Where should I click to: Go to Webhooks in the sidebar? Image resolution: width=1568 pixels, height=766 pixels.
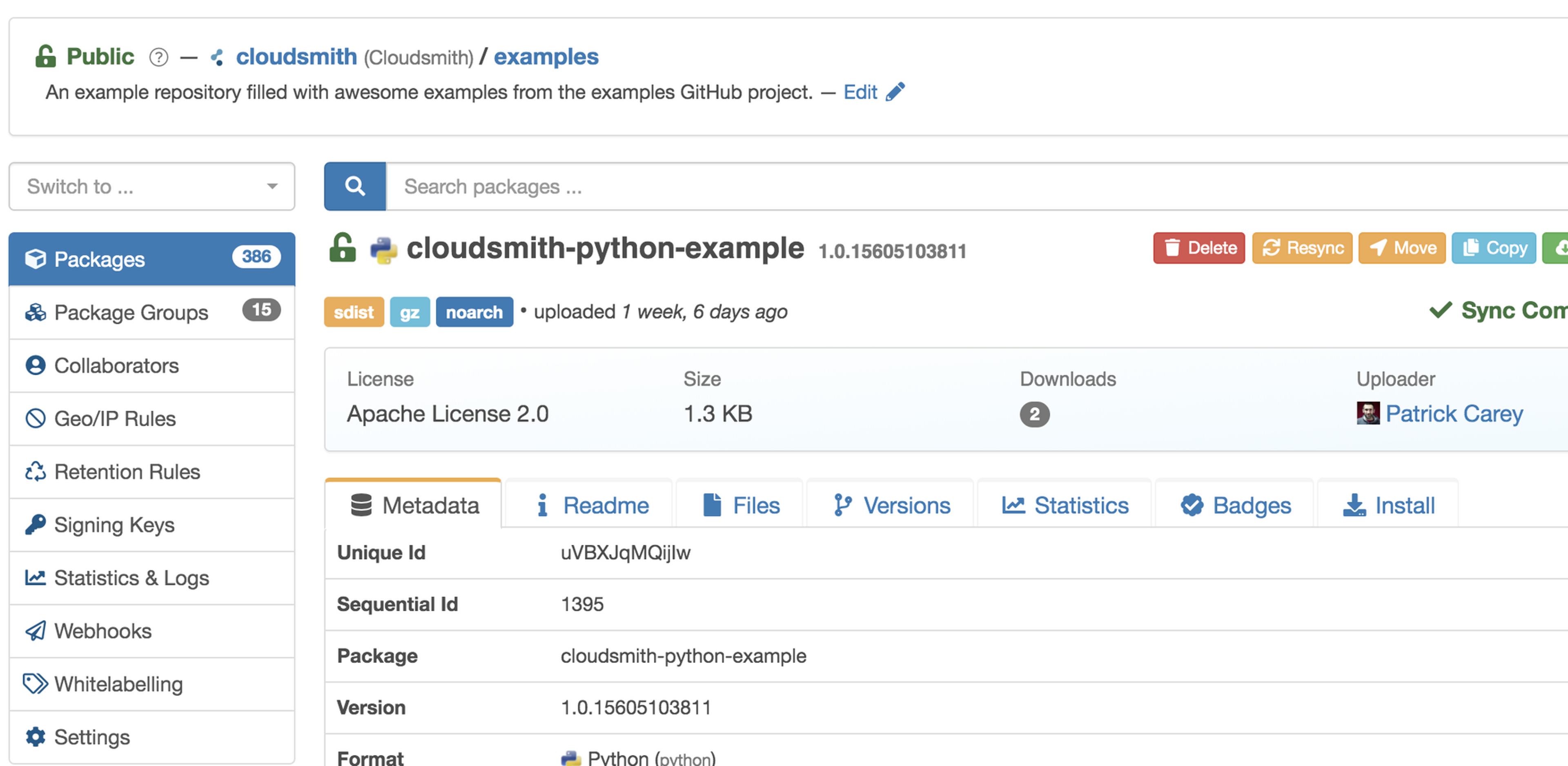pyautogui.click(x=103, y=631)
